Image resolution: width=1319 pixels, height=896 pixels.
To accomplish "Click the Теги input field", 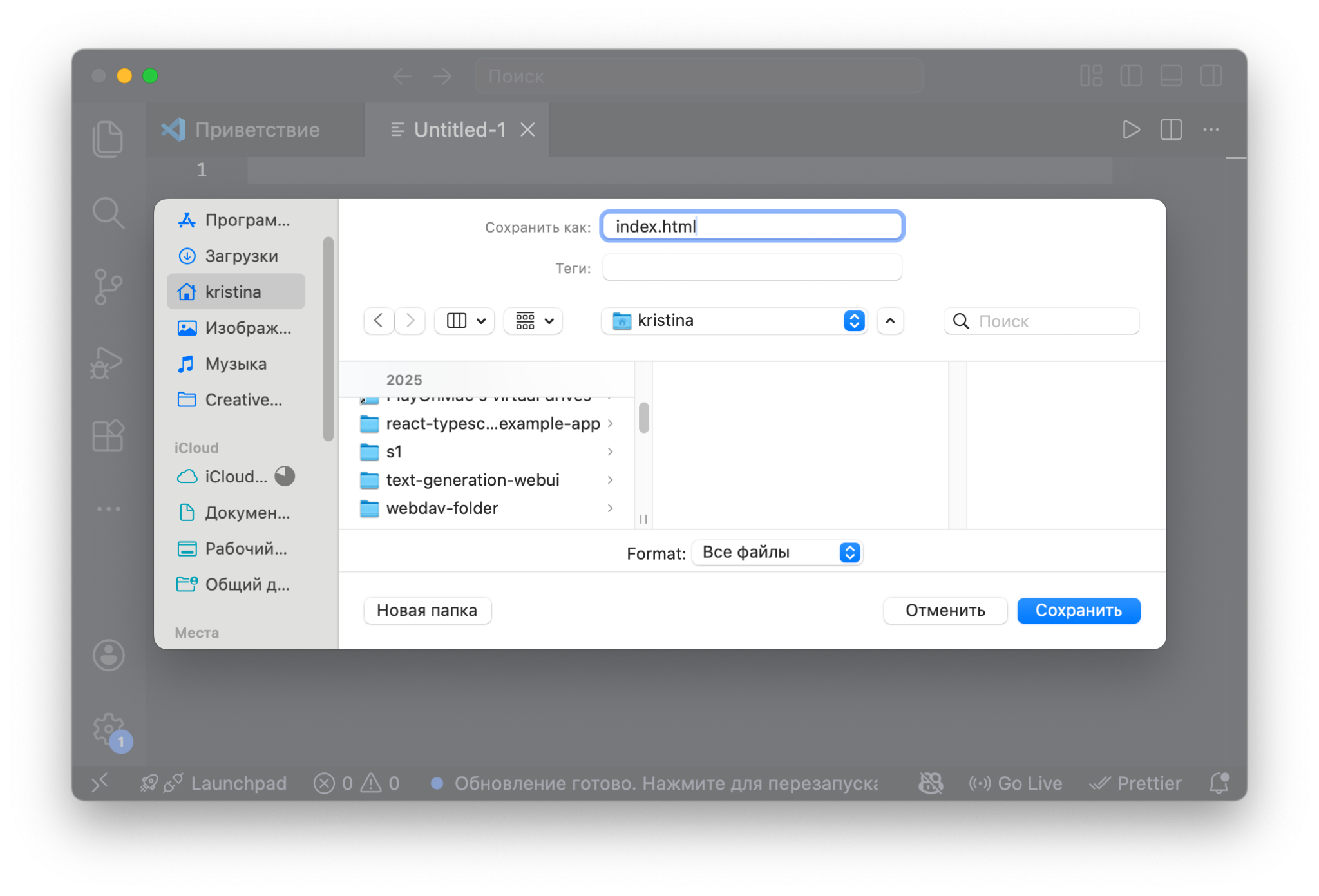I will [x=752, y=267].
